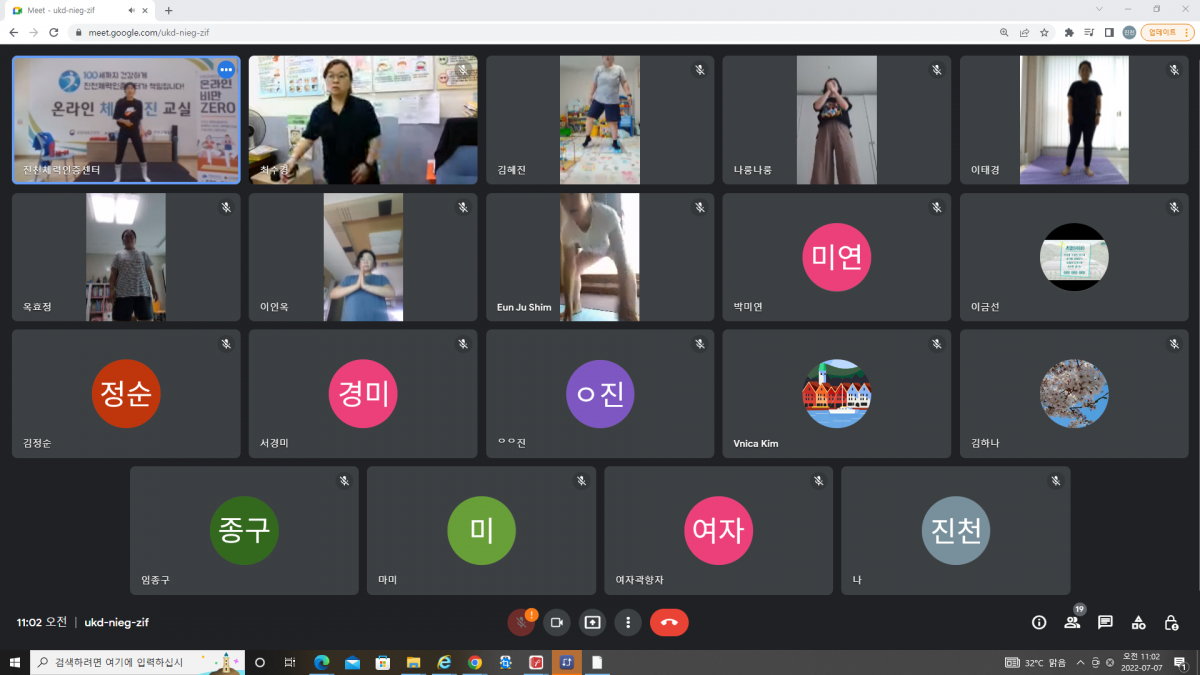Click the meet.google.com address bar
This screenshot has width=1200, height=675.
coord(530,32)
